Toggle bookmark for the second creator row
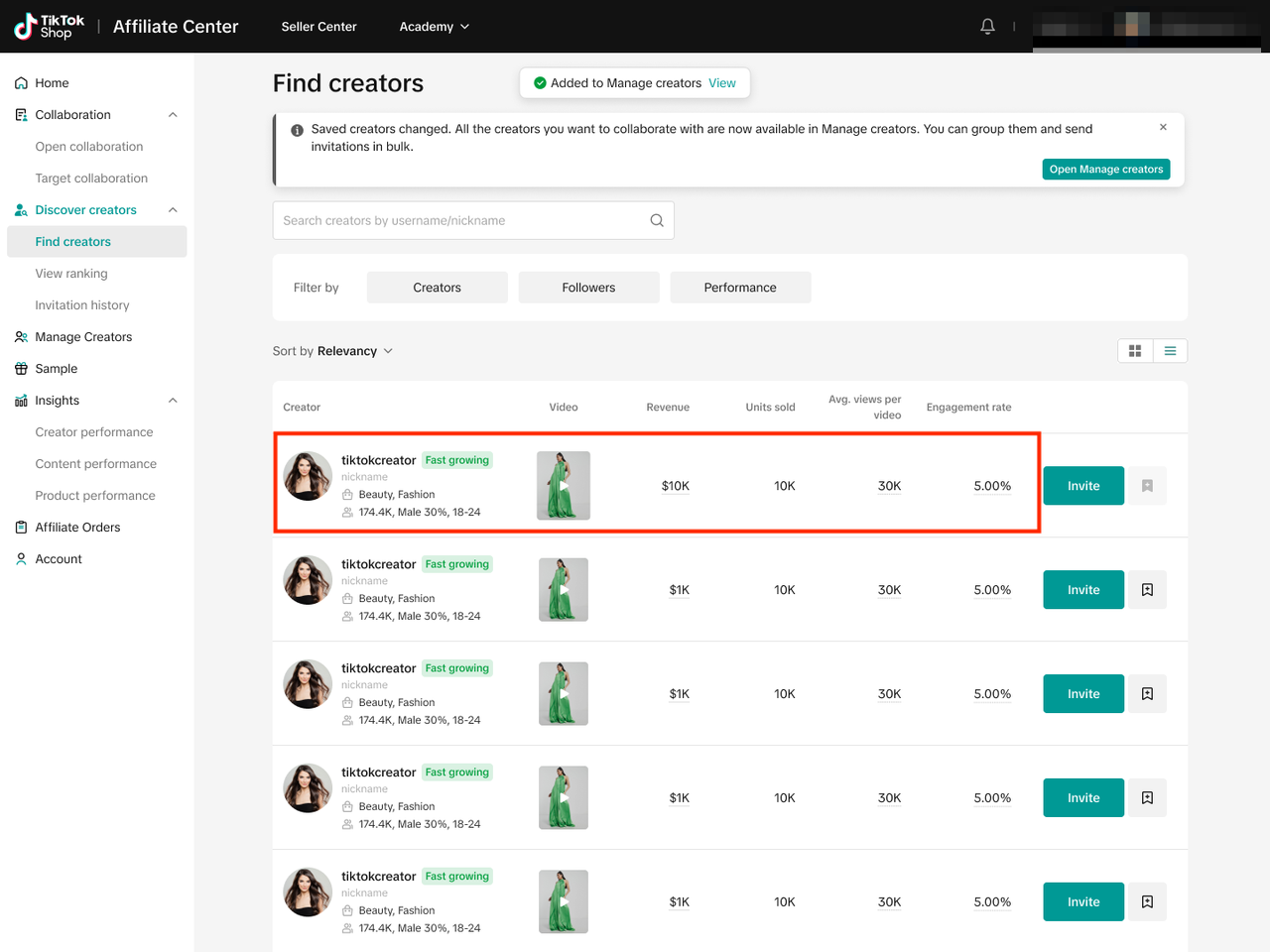This screenshot has height=952, width=1270. 1147,590
